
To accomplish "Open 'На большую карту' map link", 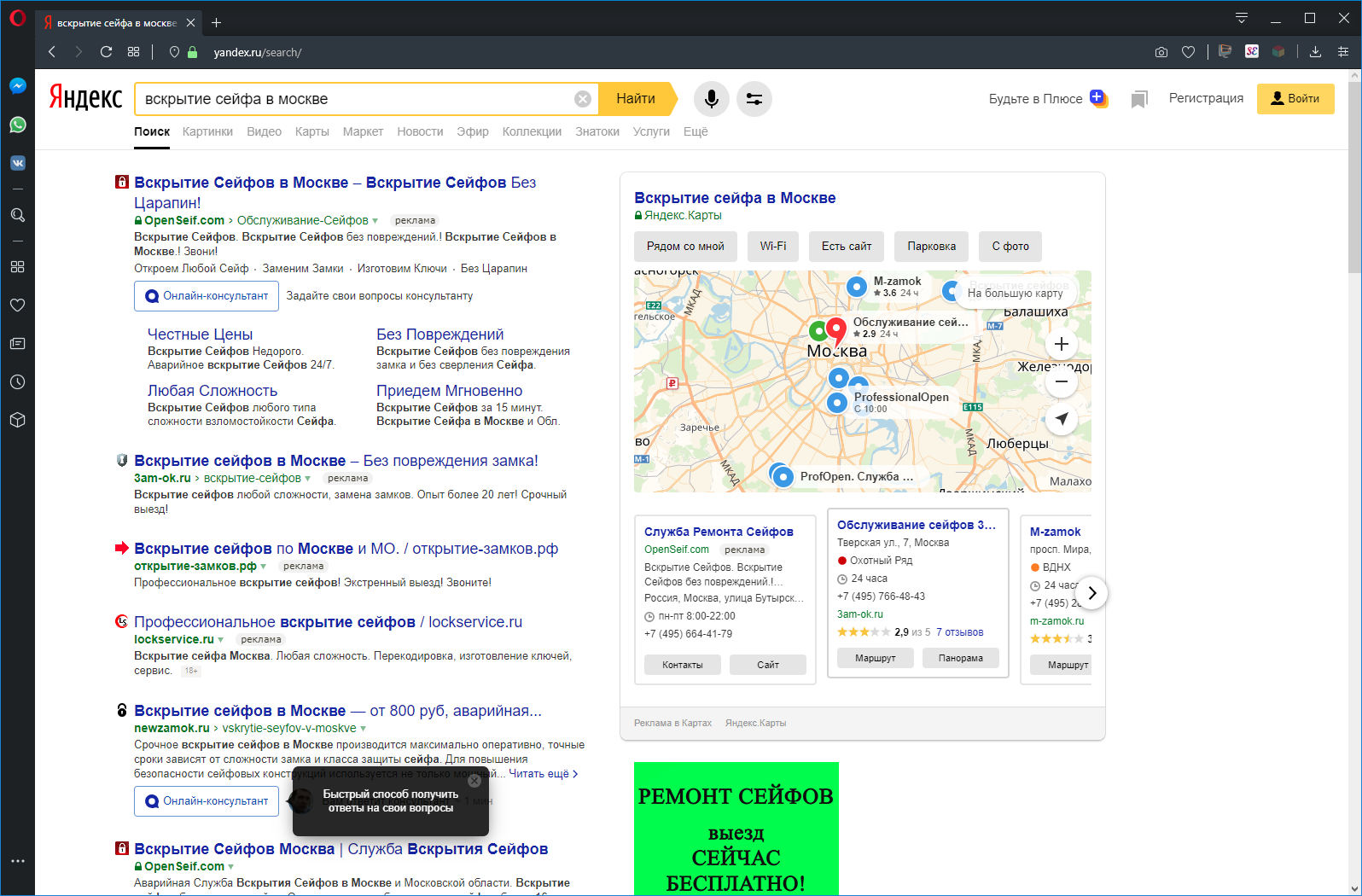I will coord(1015,293).
